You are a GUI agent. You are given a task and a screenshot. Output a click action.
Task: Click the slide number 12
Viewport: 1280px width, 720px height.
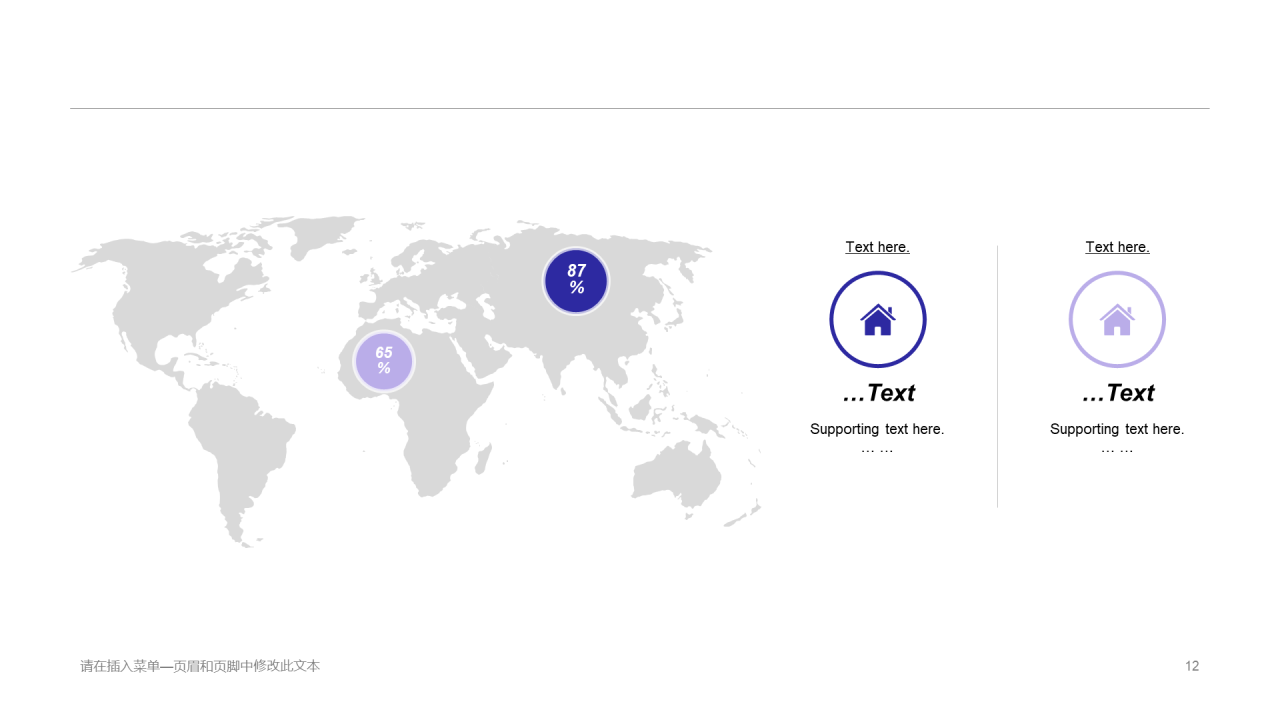coord(1192,666)
